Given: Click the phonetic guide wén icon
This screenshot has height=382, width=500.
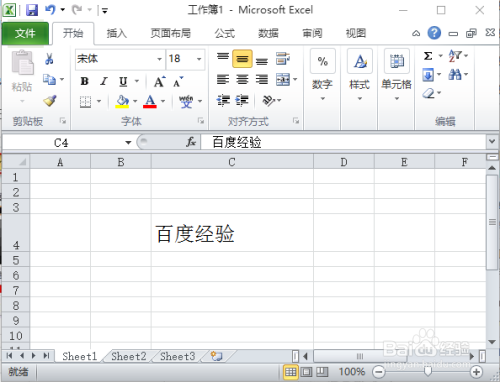Looking at the screenshot, I should pos(186,101).
